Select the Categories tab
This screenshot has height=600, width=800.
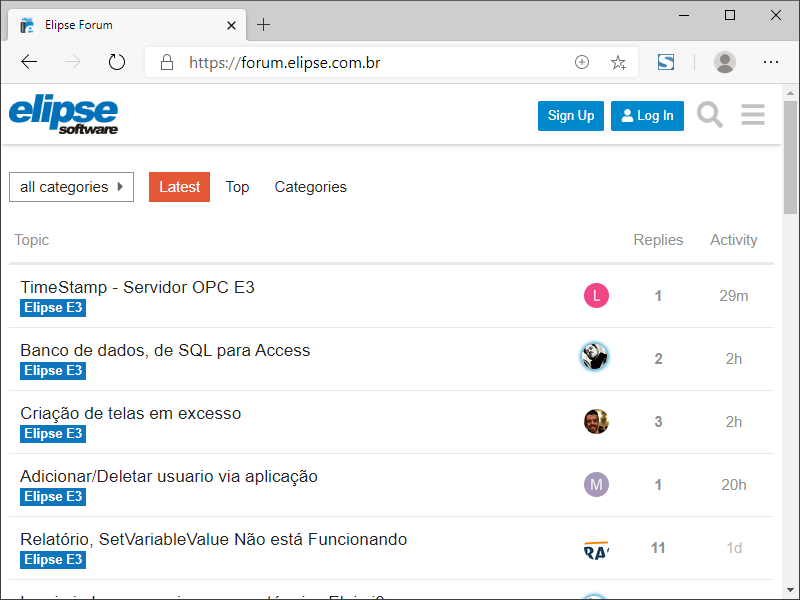click(x=310, y=187)
